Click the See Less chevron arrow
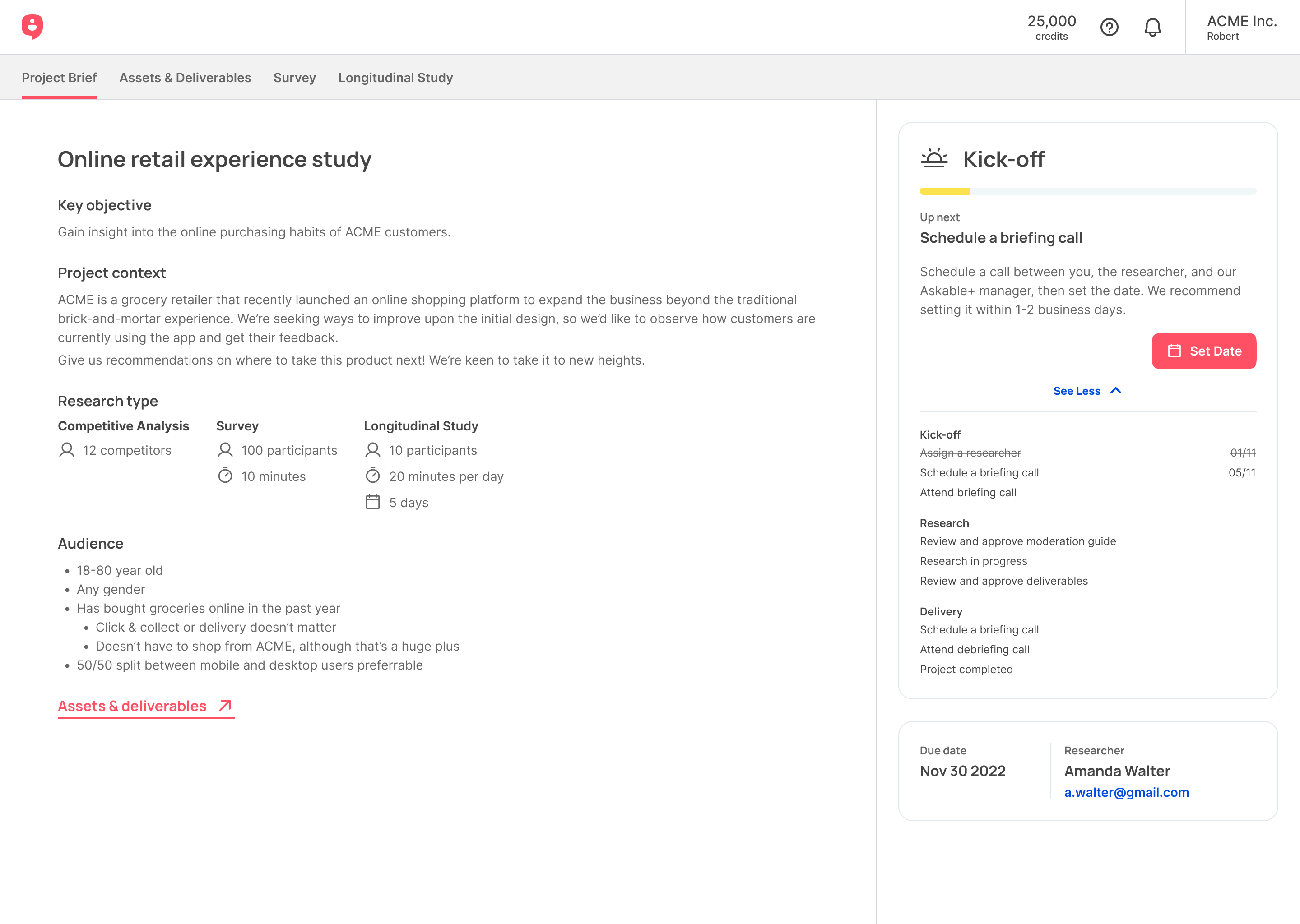Image resolution: width=1300 pixels, height=924 pixels. click(1115, 391)
